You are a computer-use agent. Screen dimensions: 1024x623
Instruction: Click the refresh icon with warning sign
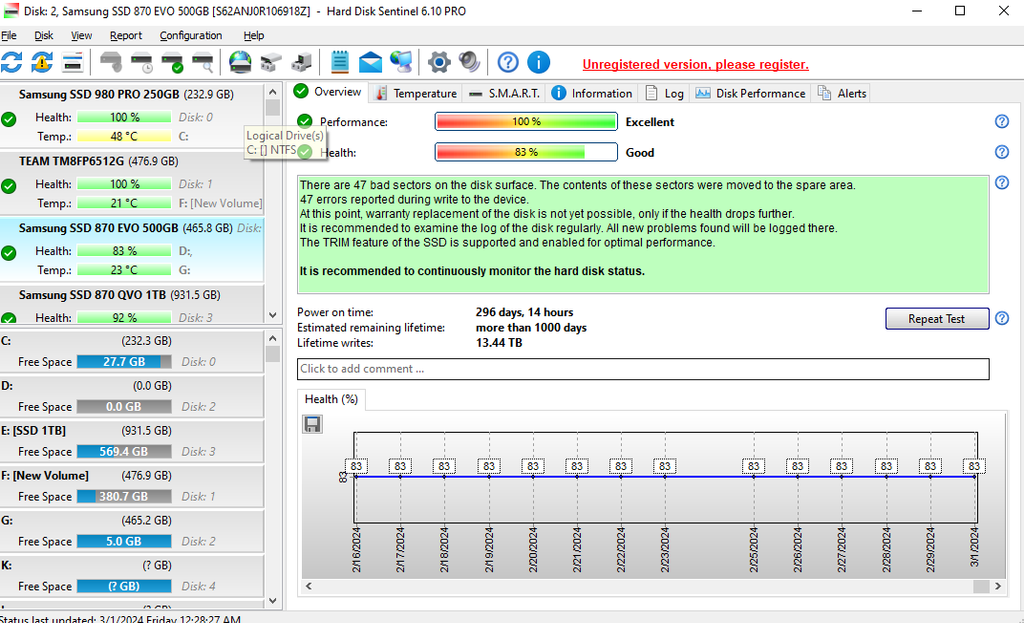(x=41, y=63)
